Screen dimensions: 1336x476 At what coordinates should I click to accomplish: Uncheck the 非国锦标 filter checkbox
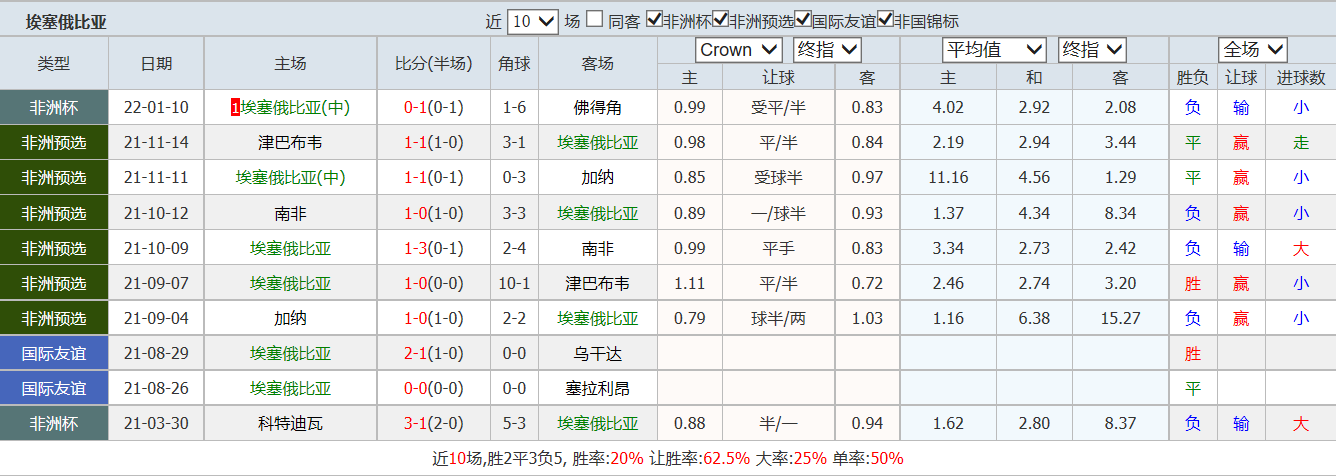(x=886, y=20)
